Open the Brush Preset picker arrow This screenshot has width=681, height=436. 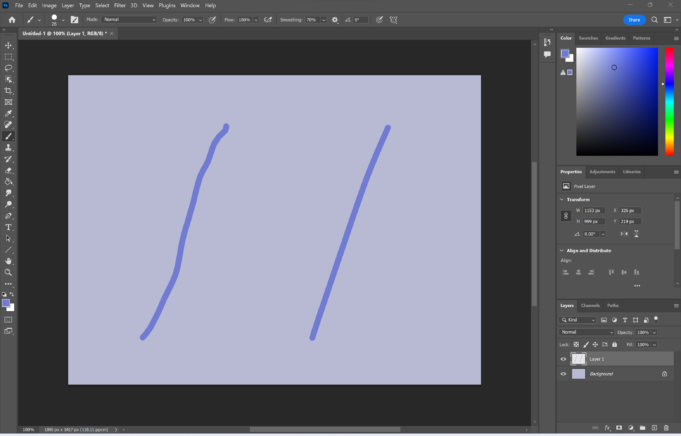click(63, 20)
